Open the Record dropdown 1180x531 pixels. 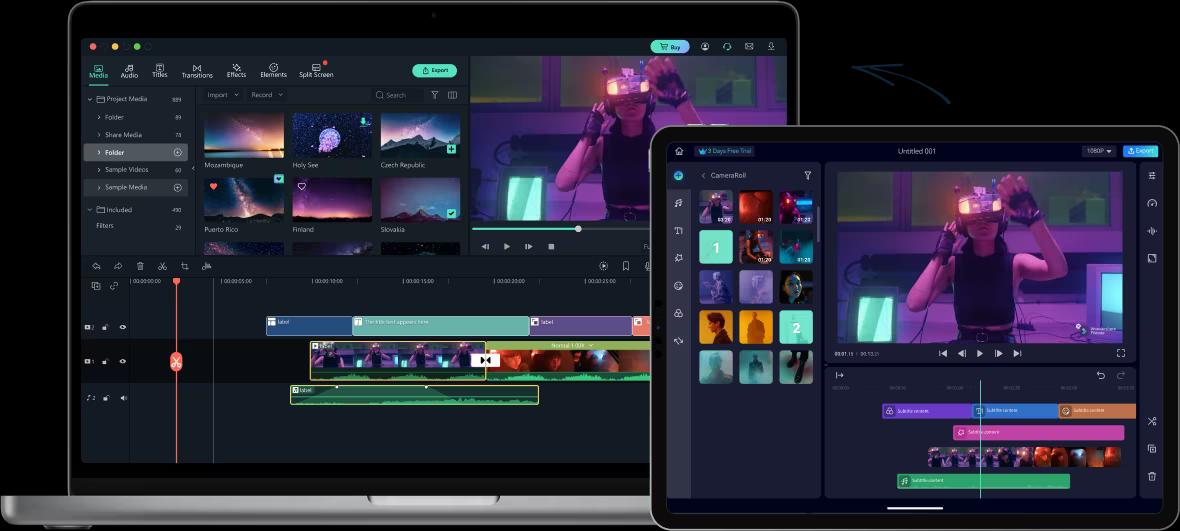pos(267,95)
